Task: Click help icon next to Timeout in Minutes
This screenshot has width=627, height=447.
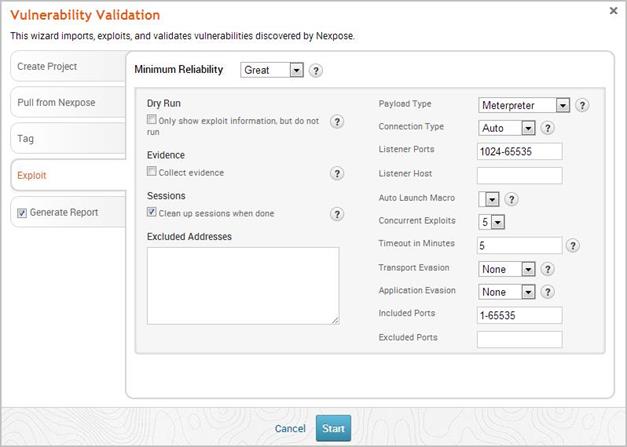Action: click(x=573, y=246)
